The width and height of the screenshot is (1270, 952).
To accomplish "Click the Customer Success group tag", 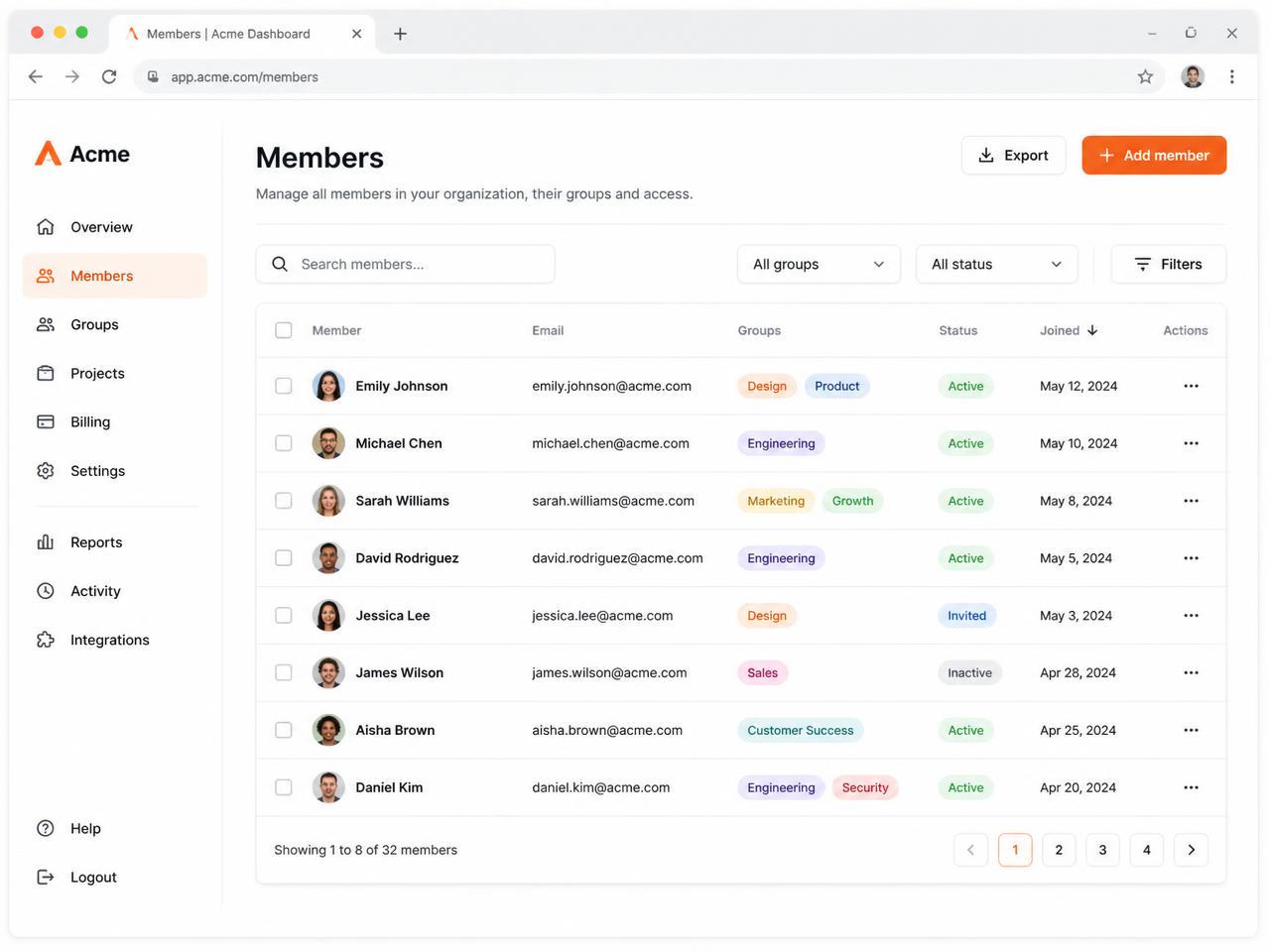I will pos(801,730).
